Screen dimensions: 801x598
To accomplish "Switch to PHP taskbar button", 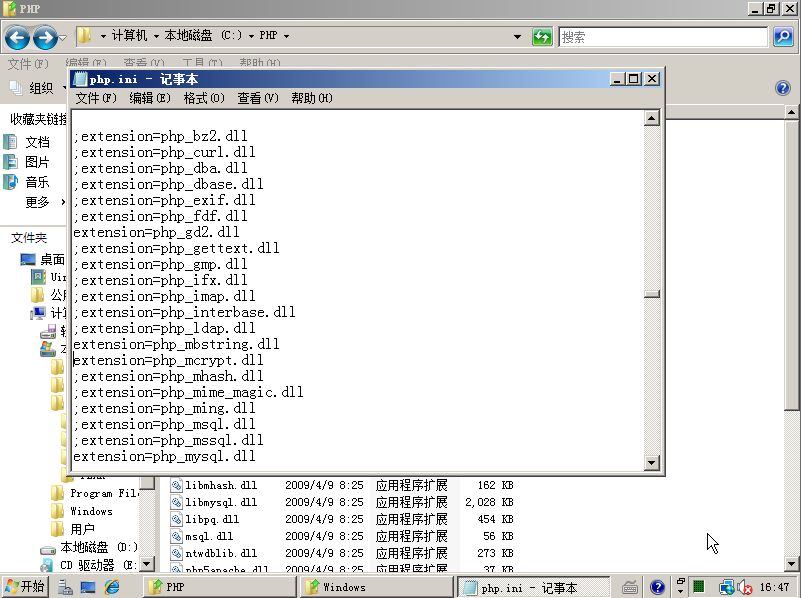I will click(x=218, y=587).
